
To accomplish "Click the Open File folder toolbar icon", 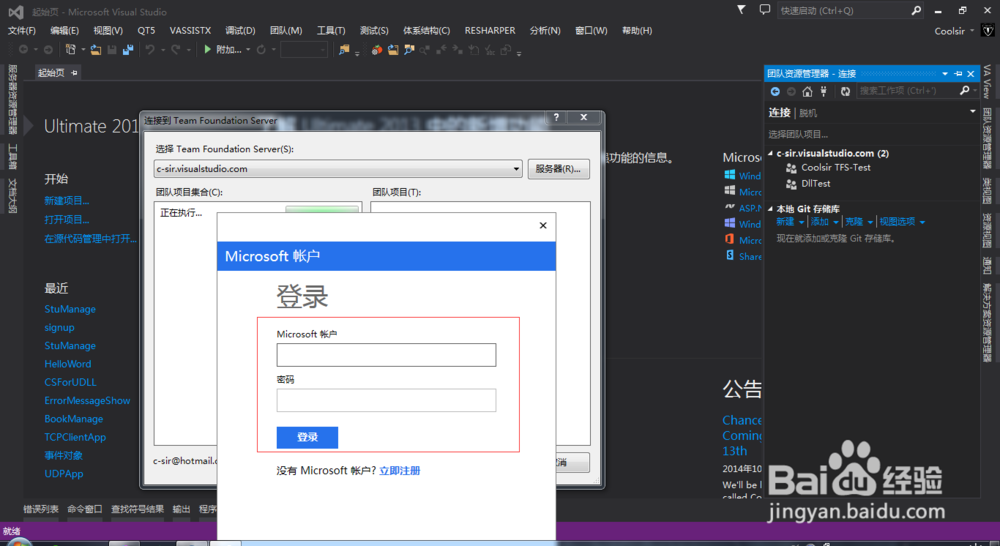I will 96,49.
